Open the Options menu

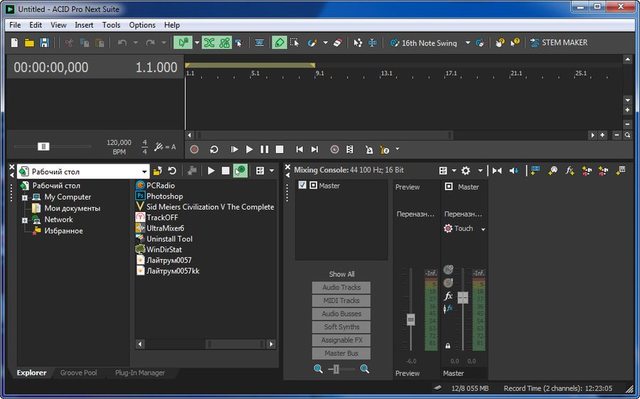click(142, 25)
